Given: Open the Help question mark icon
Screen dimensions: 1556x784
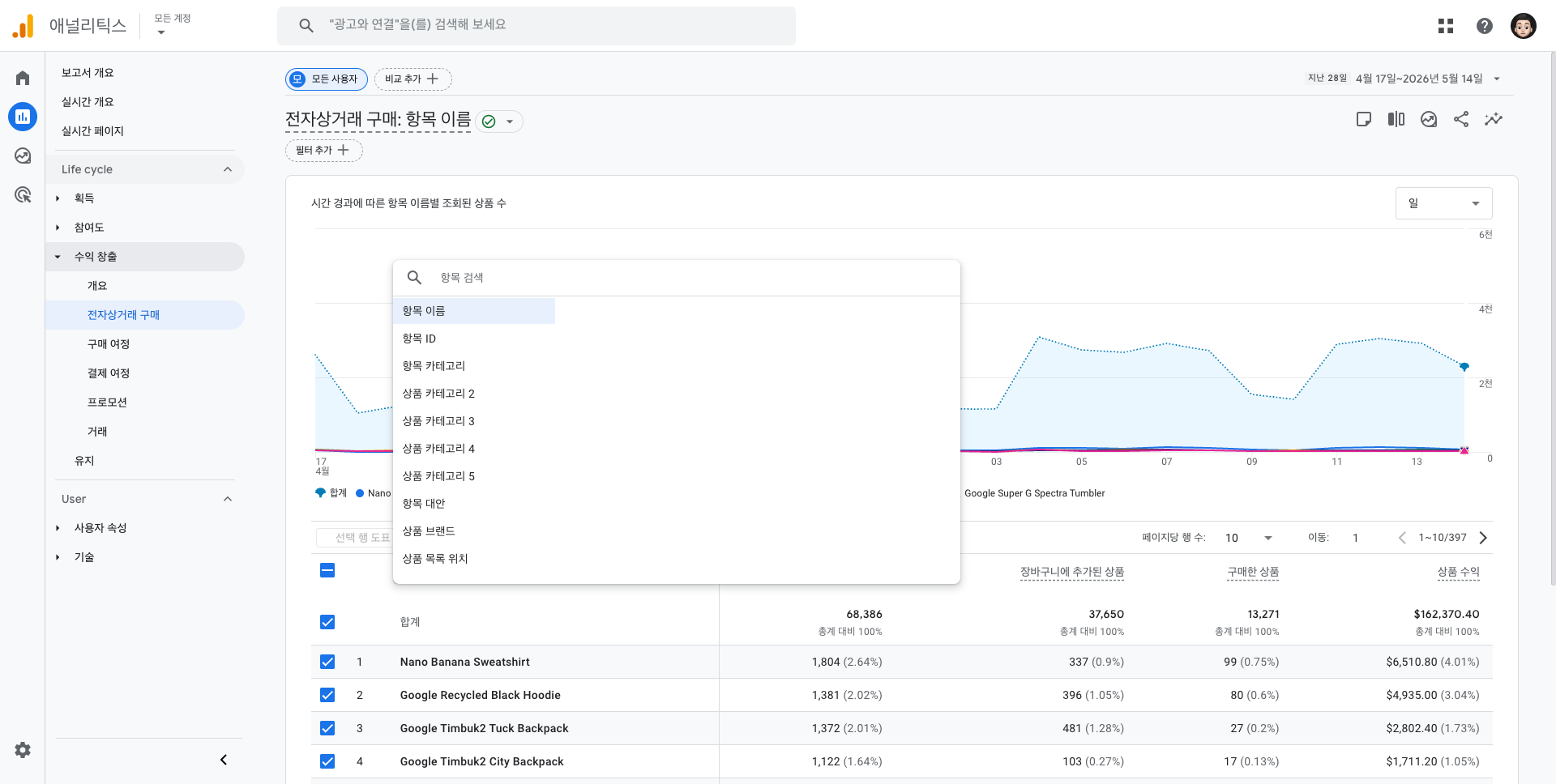Looking at the screenshot, I should [1485, 26].
